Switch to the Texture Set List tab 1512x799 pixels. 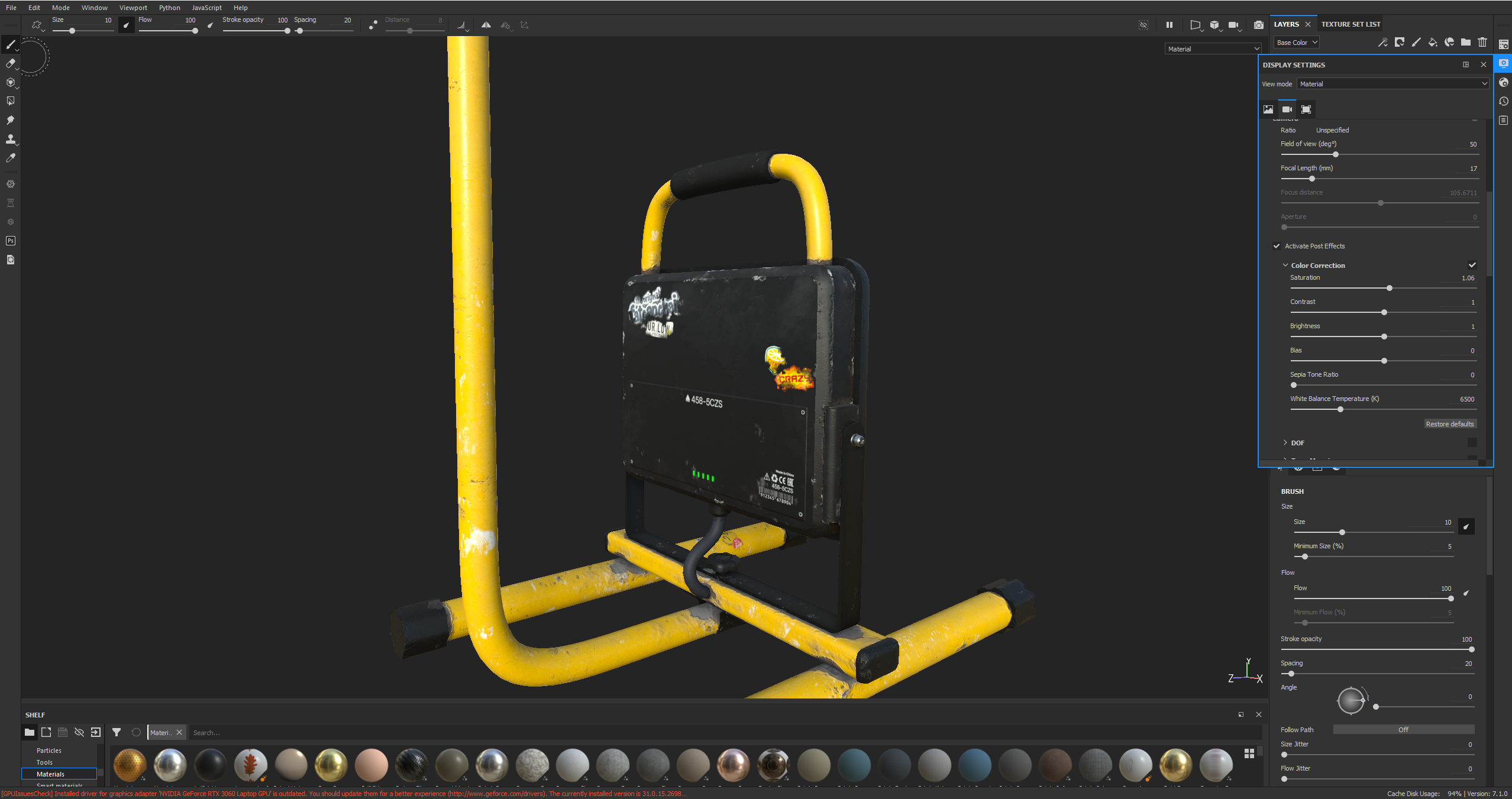pyautogui.click(x=1351, y=24)
